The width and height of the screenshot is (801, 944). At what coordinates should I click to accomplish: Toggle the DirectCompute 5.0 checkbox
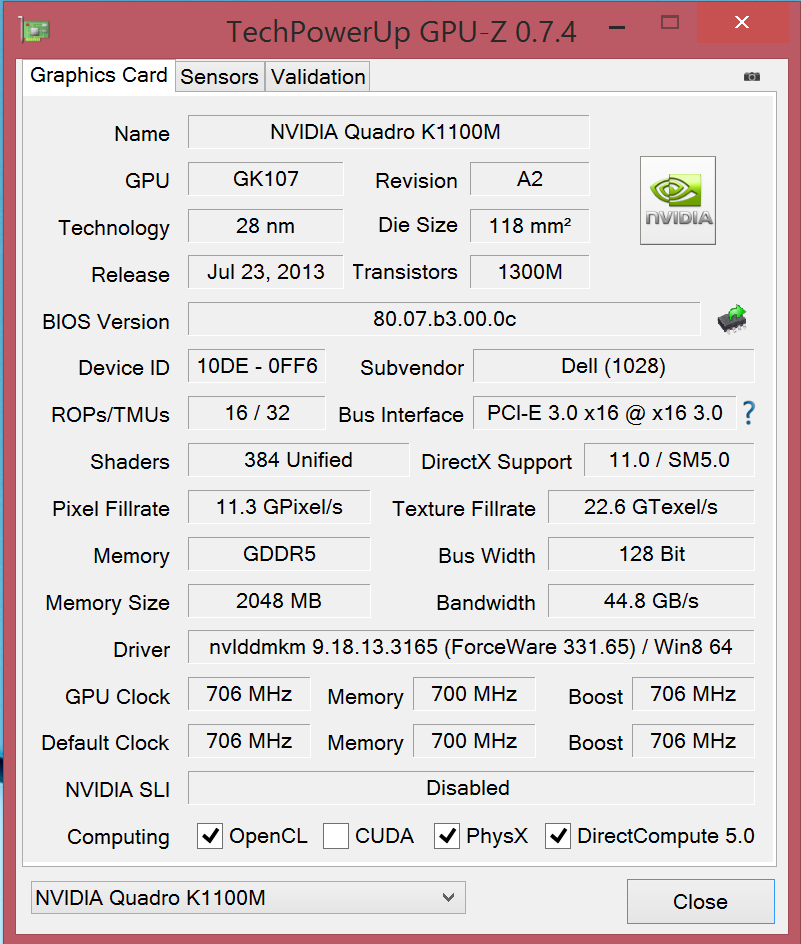(558, 836)
